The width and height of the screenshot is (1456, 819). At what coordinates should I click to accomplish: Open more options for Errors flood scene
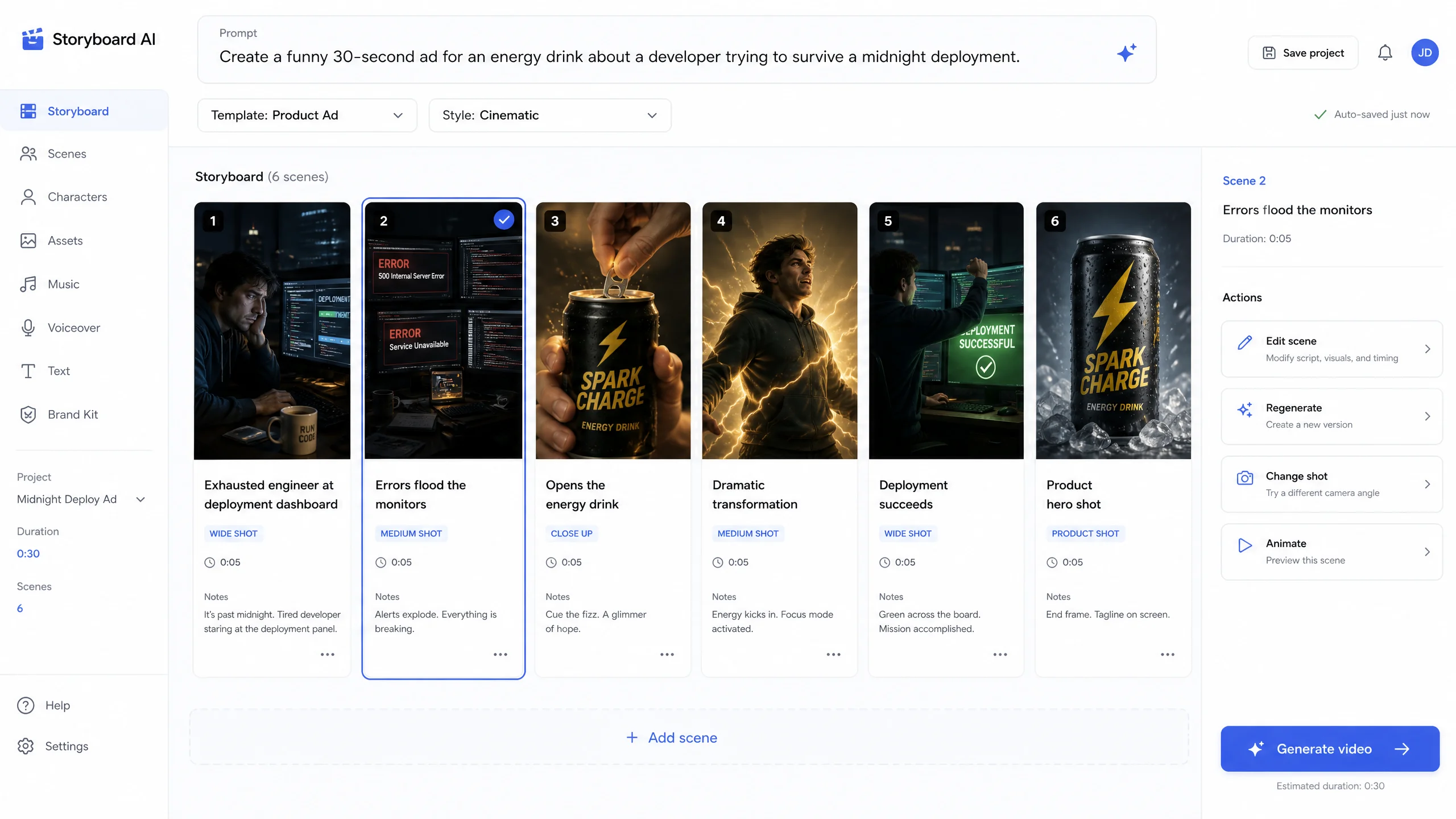pos(500,655)
